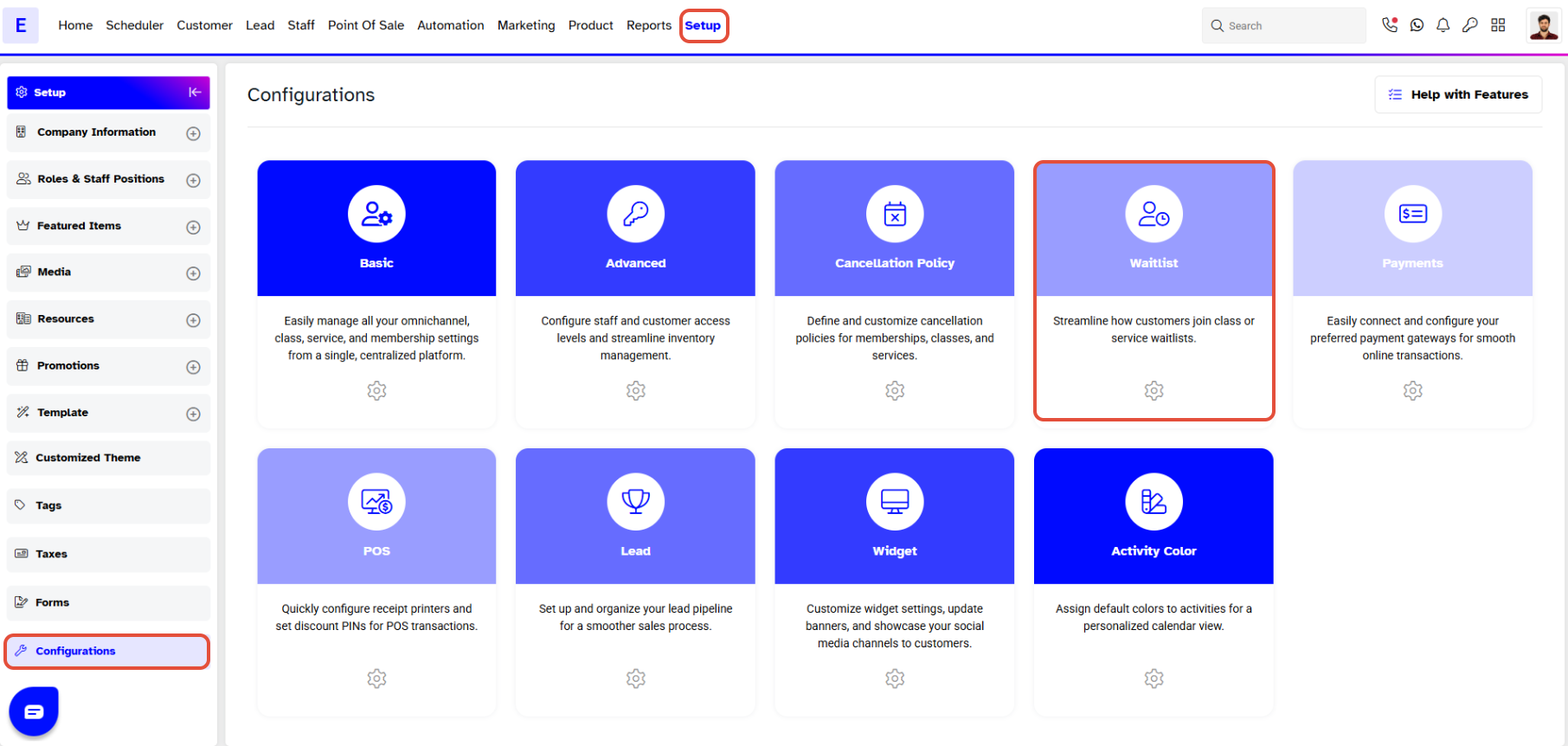This screenshot has height=746, width=1568.
Task: Click the key icon in the header
Action: point(1470,25)
